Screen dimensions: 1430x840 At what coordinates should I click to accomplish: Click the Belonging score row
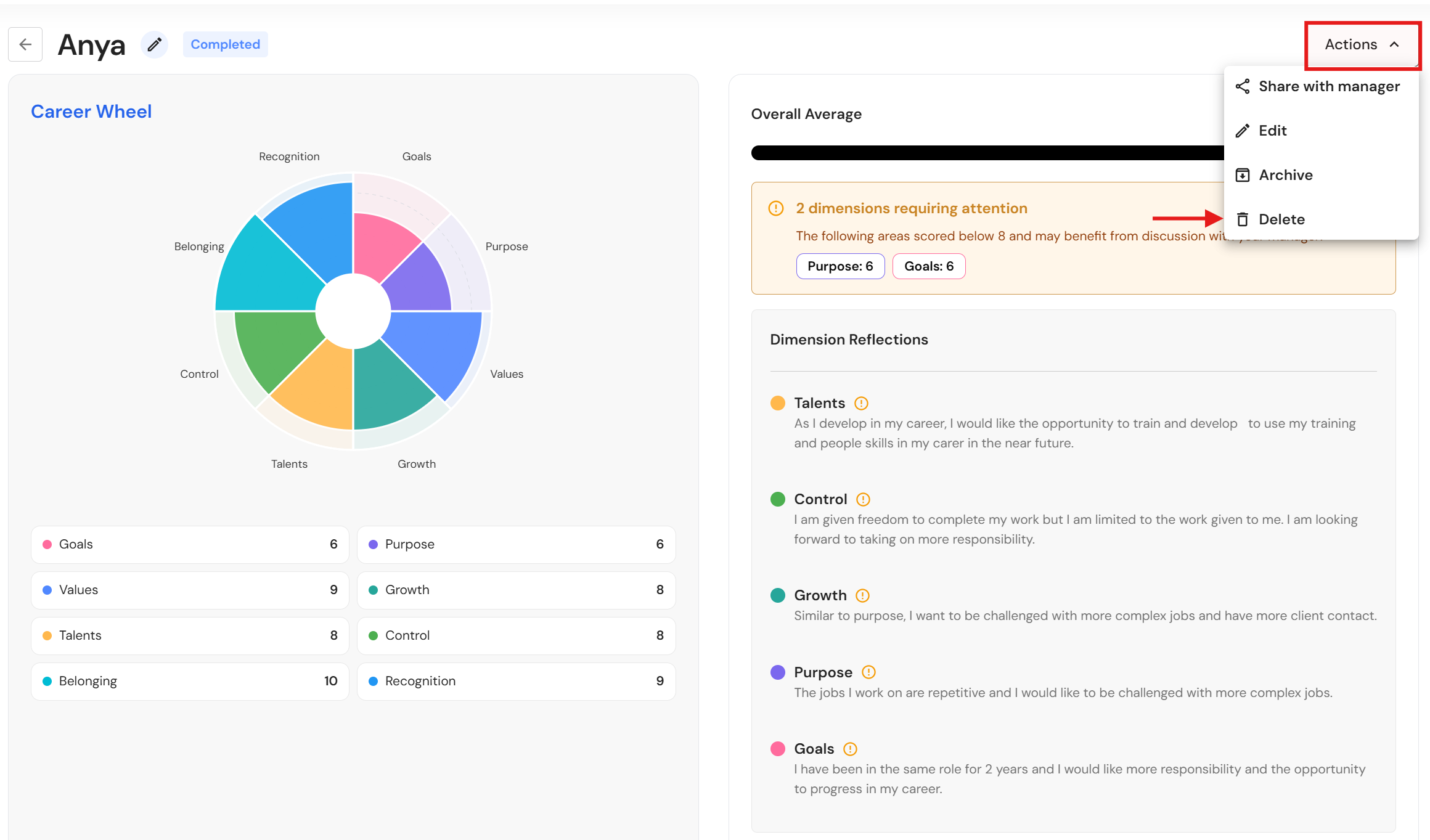tap(190, 681)
